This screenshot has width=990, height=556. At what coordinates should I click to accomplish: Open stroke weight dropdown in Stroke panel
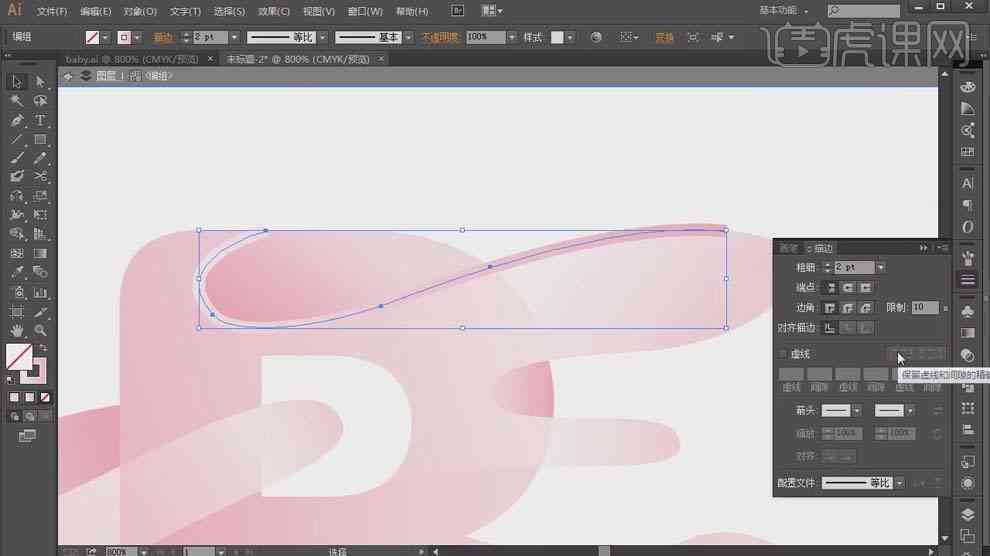(880, 268)
